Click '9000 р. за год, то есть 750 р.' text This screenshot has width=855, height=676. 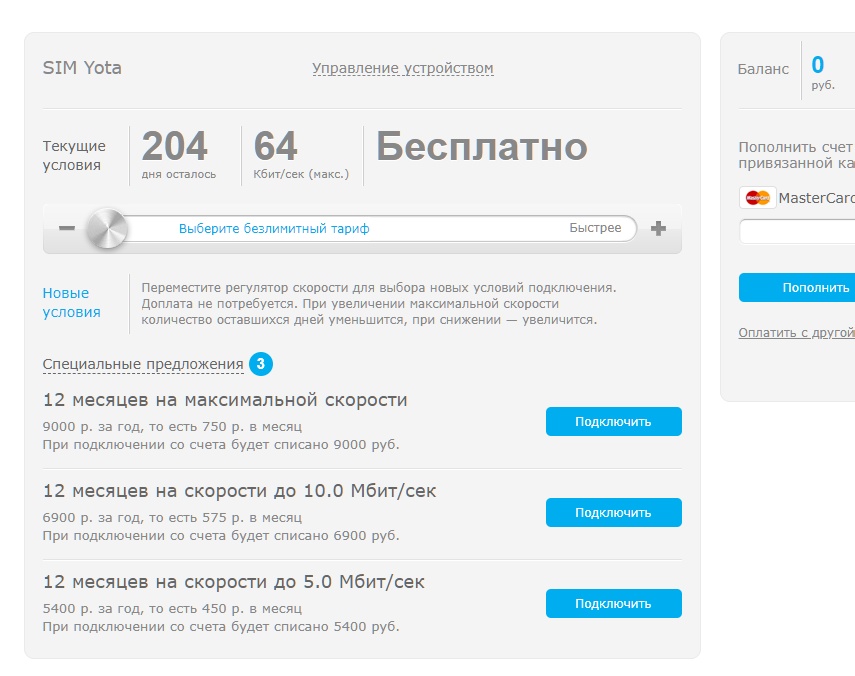click(x=143, y=426)
